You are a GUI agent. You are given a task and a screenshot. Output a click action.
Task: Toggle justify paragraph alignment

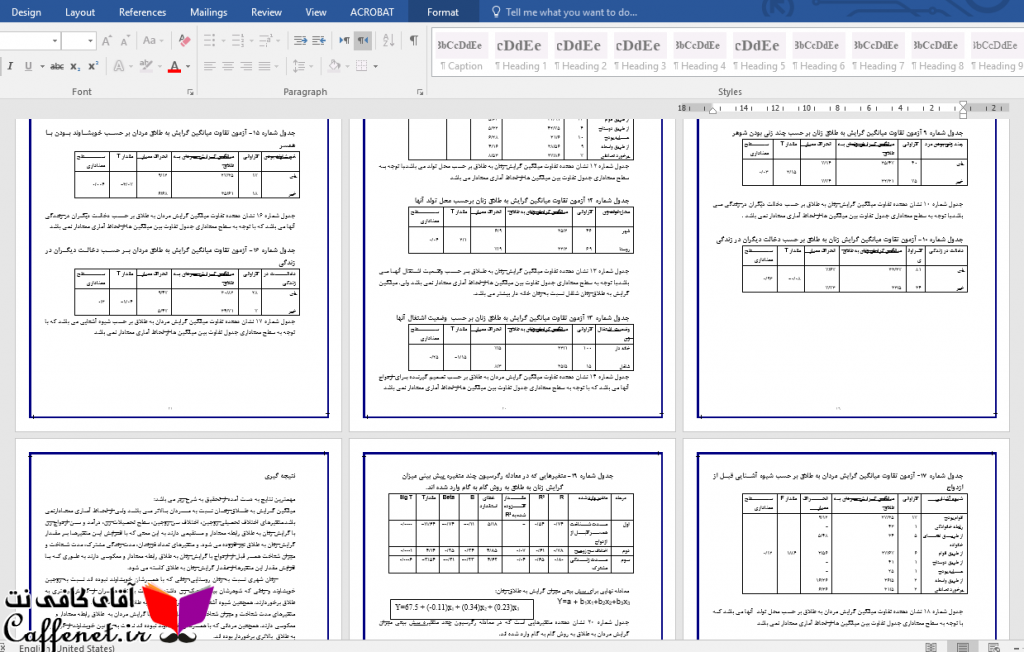(264, 66)
